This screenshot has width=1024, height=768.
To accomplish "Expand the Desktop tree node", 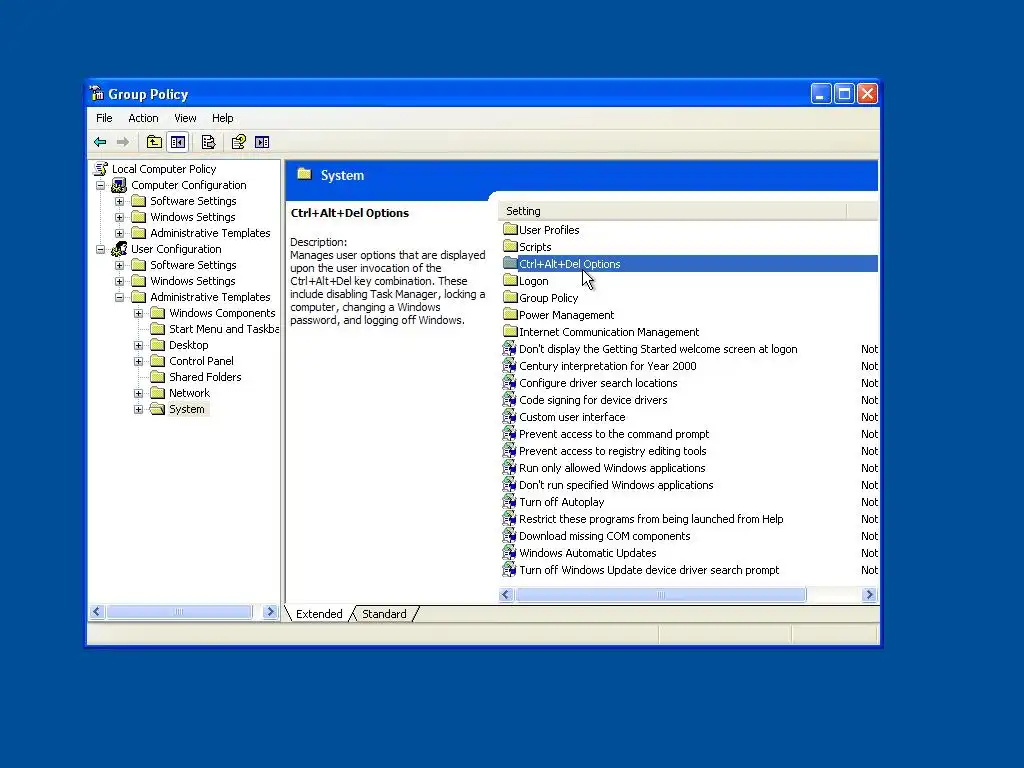I will tap(138, 345).
